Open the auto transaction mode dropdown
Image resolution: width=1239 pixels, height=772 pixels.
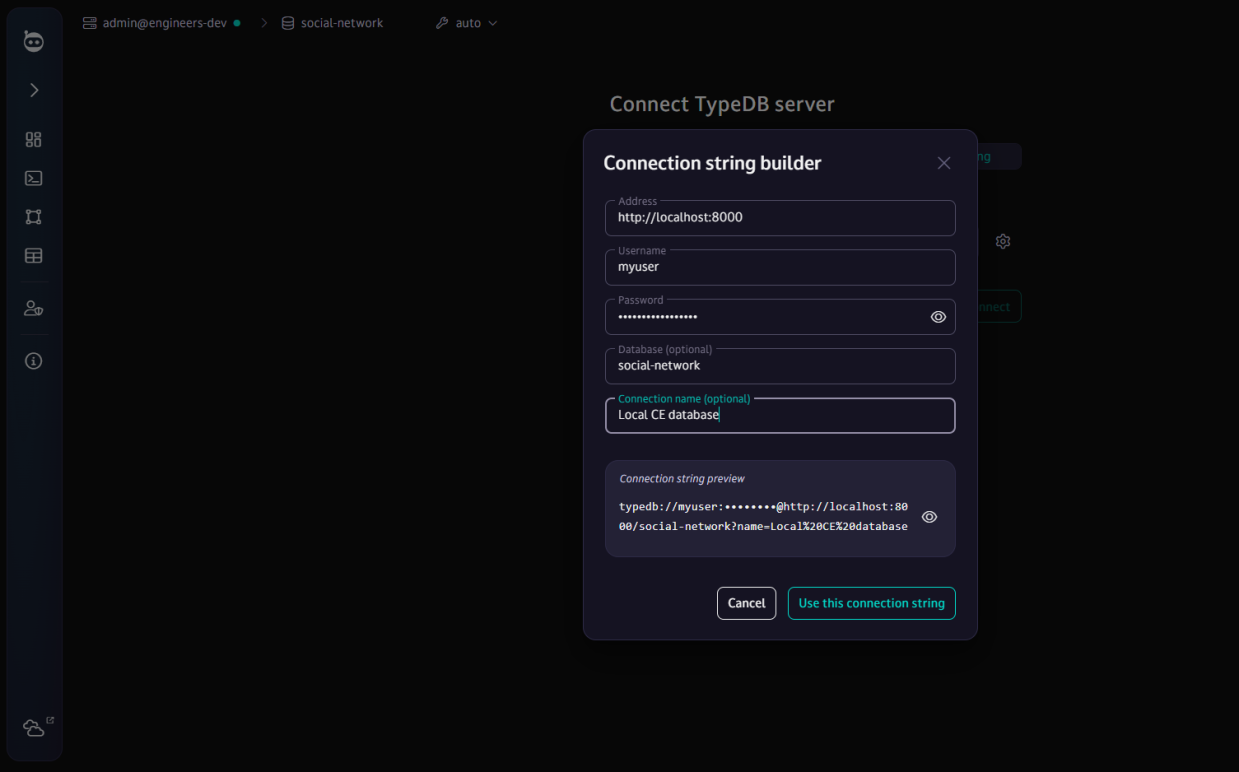pyautogui.click(x=467, y=23)
